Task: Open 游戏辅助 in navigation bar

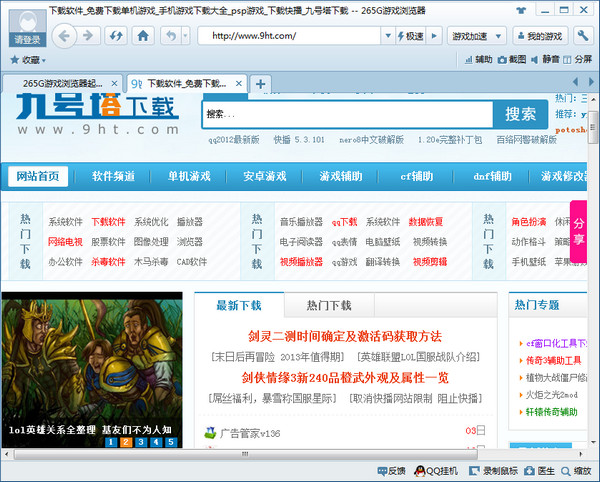Action: coord(341,176)
